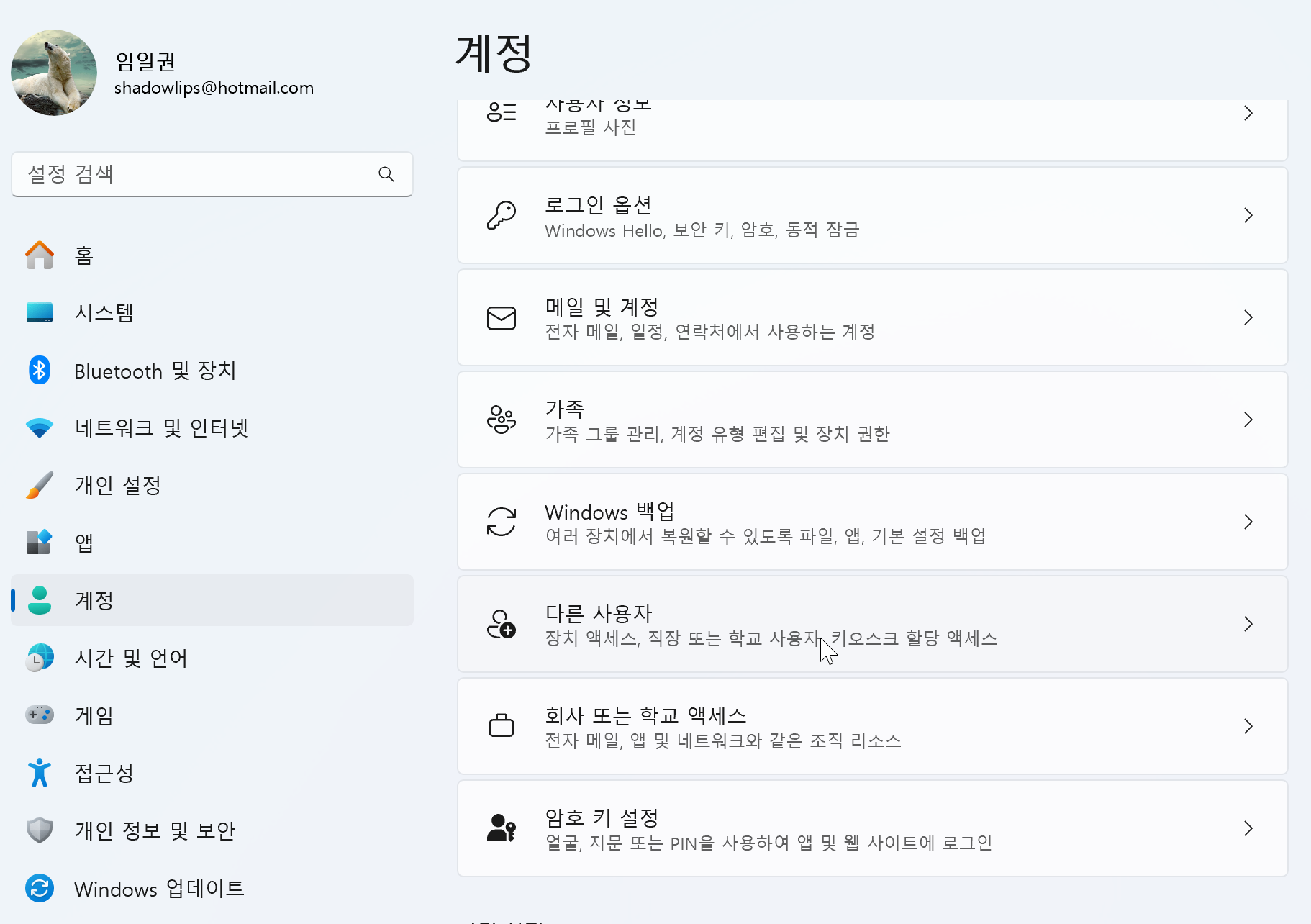Click the family group icon for 가족
Image resolution: width=1311 pixels, height=924 pixels.
click(x=502, y=420)
